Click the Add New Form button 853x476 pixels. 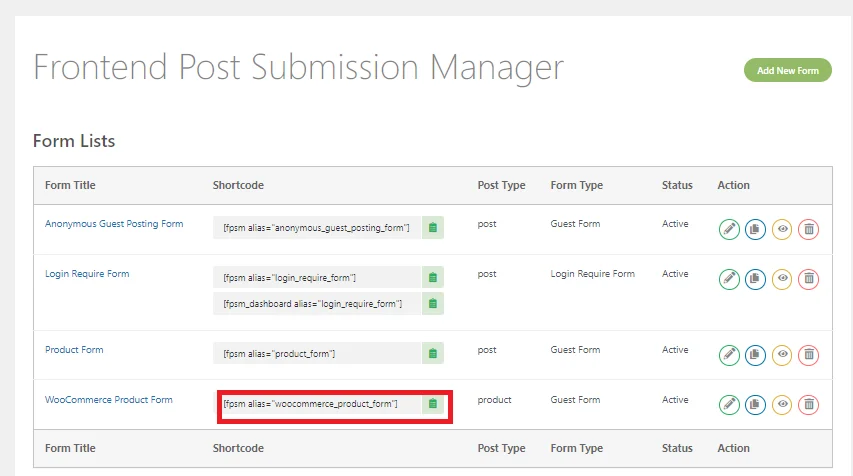coord(787,71)
